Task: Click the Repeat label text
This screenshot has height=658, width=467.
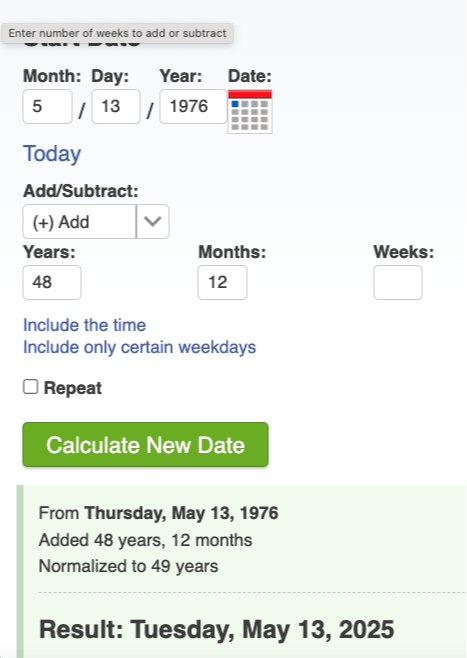Action: point(73,388)
